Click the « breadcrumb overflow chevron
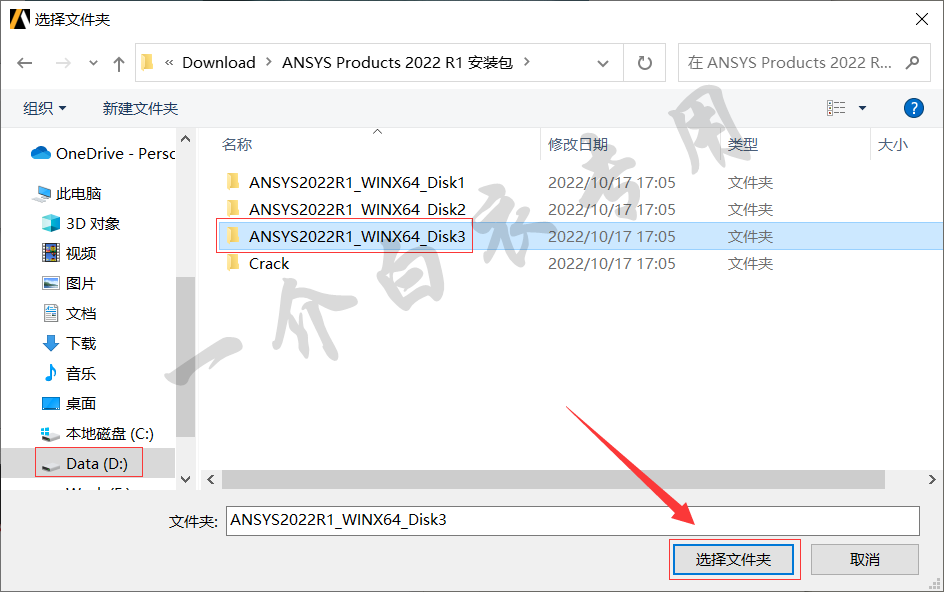This screenshot has height=592, width=944. tap(169, 62)
